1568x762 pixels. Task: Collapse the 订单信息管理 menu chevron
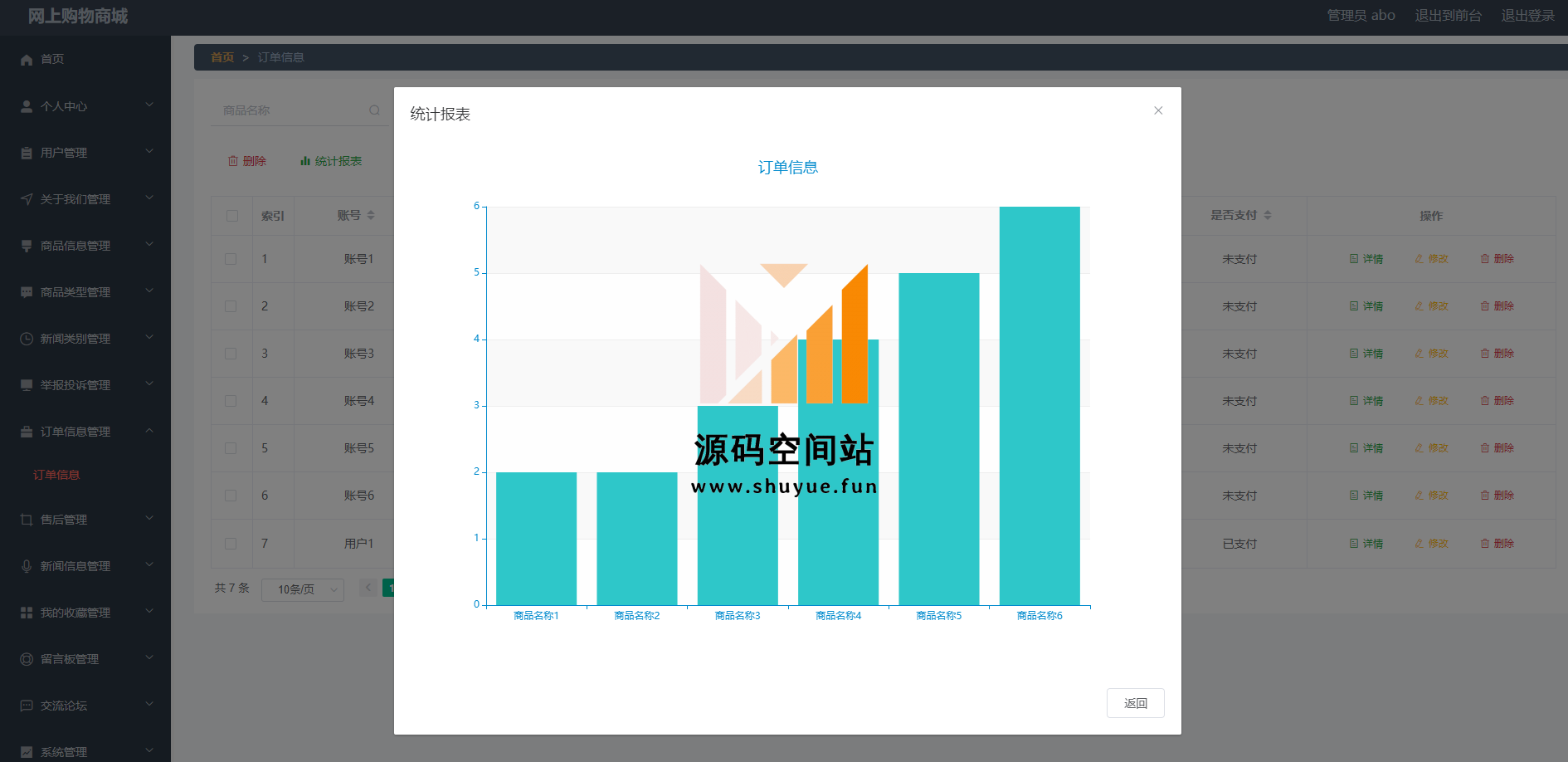149,430
